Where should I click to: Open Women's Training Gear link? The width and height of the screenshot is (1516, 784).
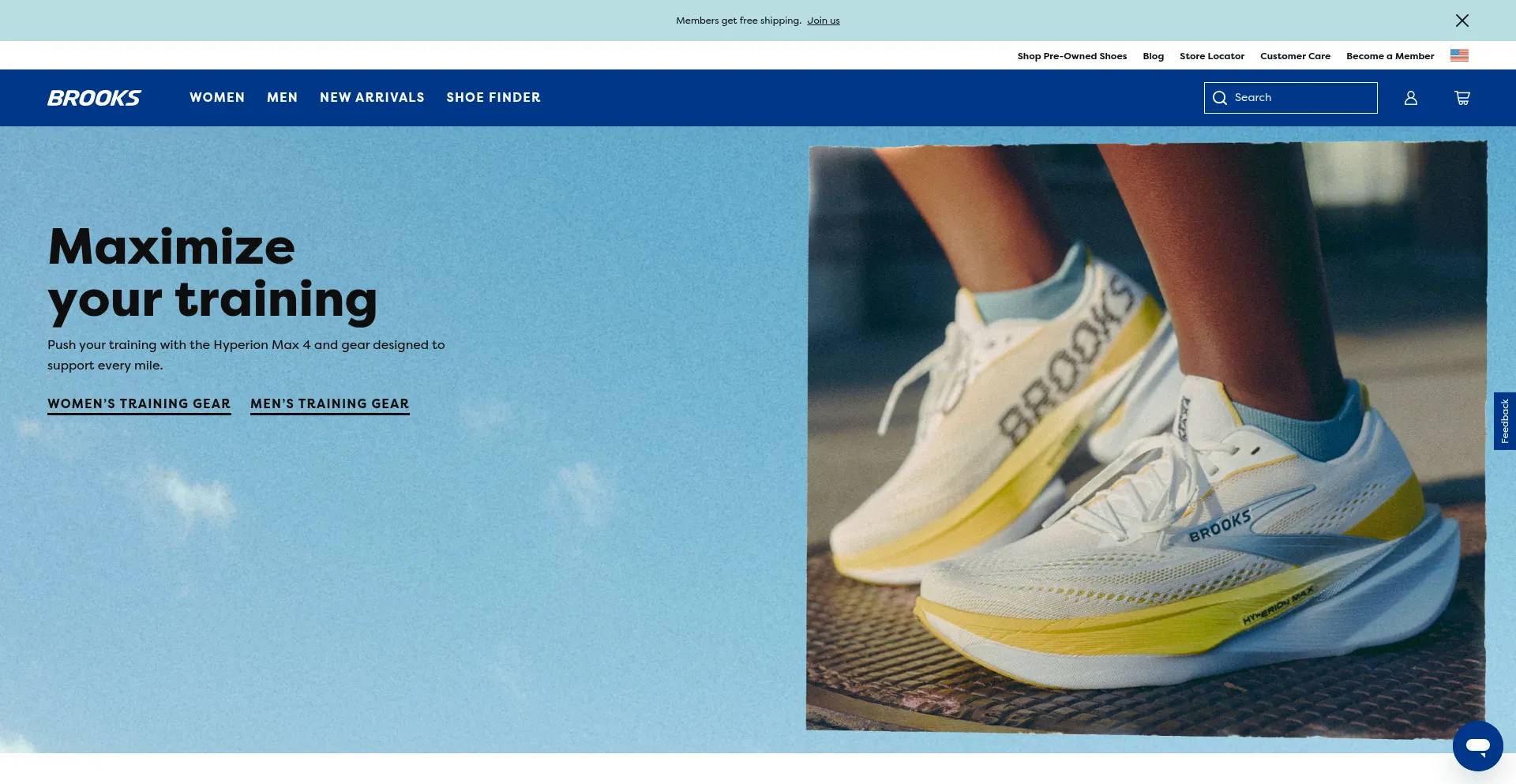tap(139, 404)
